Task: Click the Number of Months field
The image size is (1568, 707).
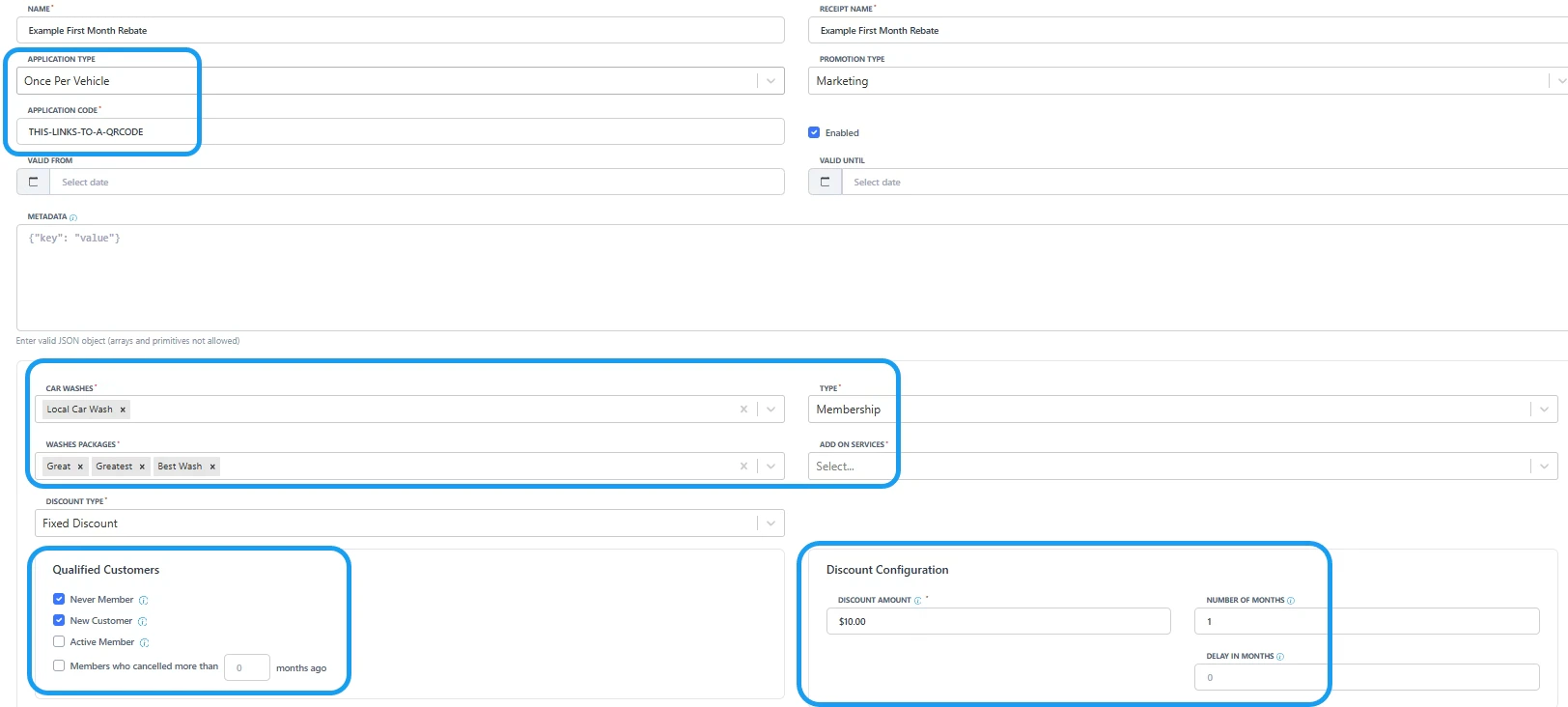Action: click(1366, 621)
